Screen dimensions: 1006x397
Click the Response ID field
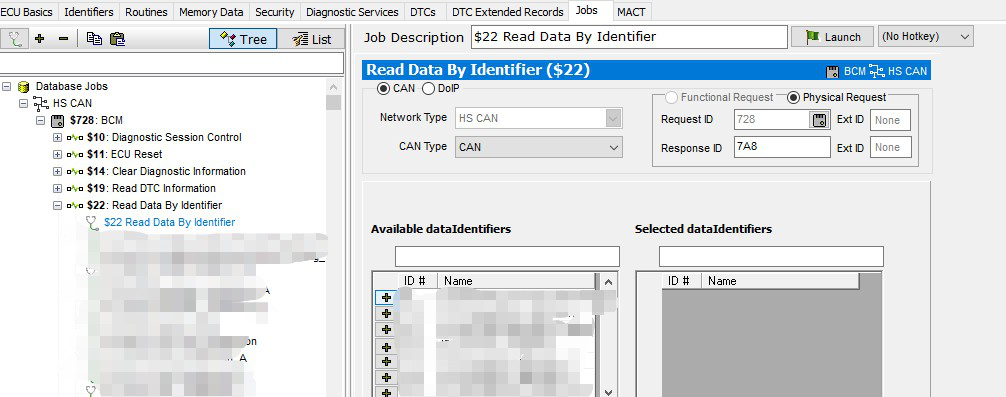[x=782, y=148]
